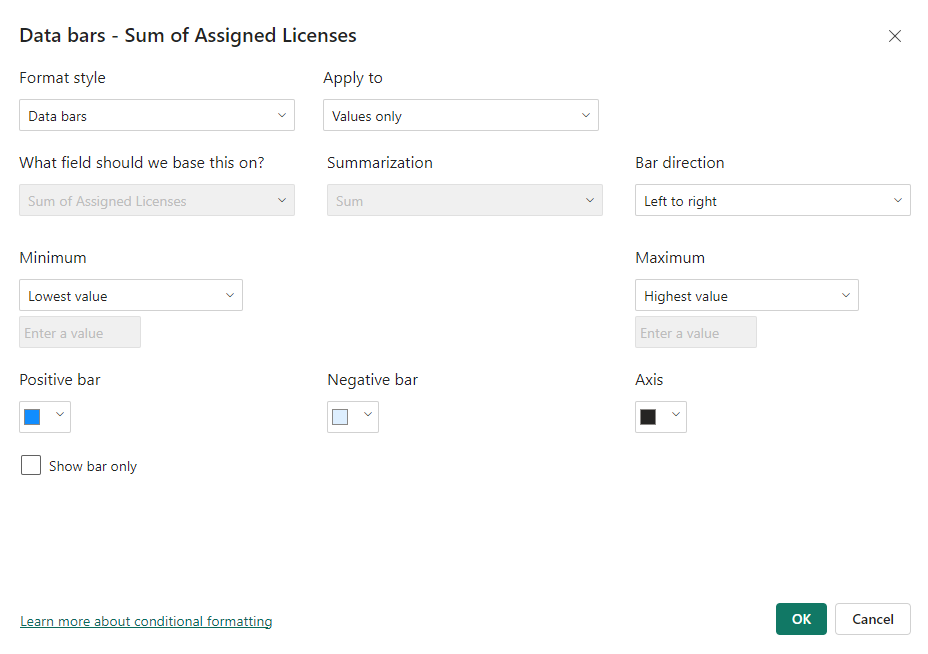Close the Data bars dialog
928x654 pixels.
894,36
